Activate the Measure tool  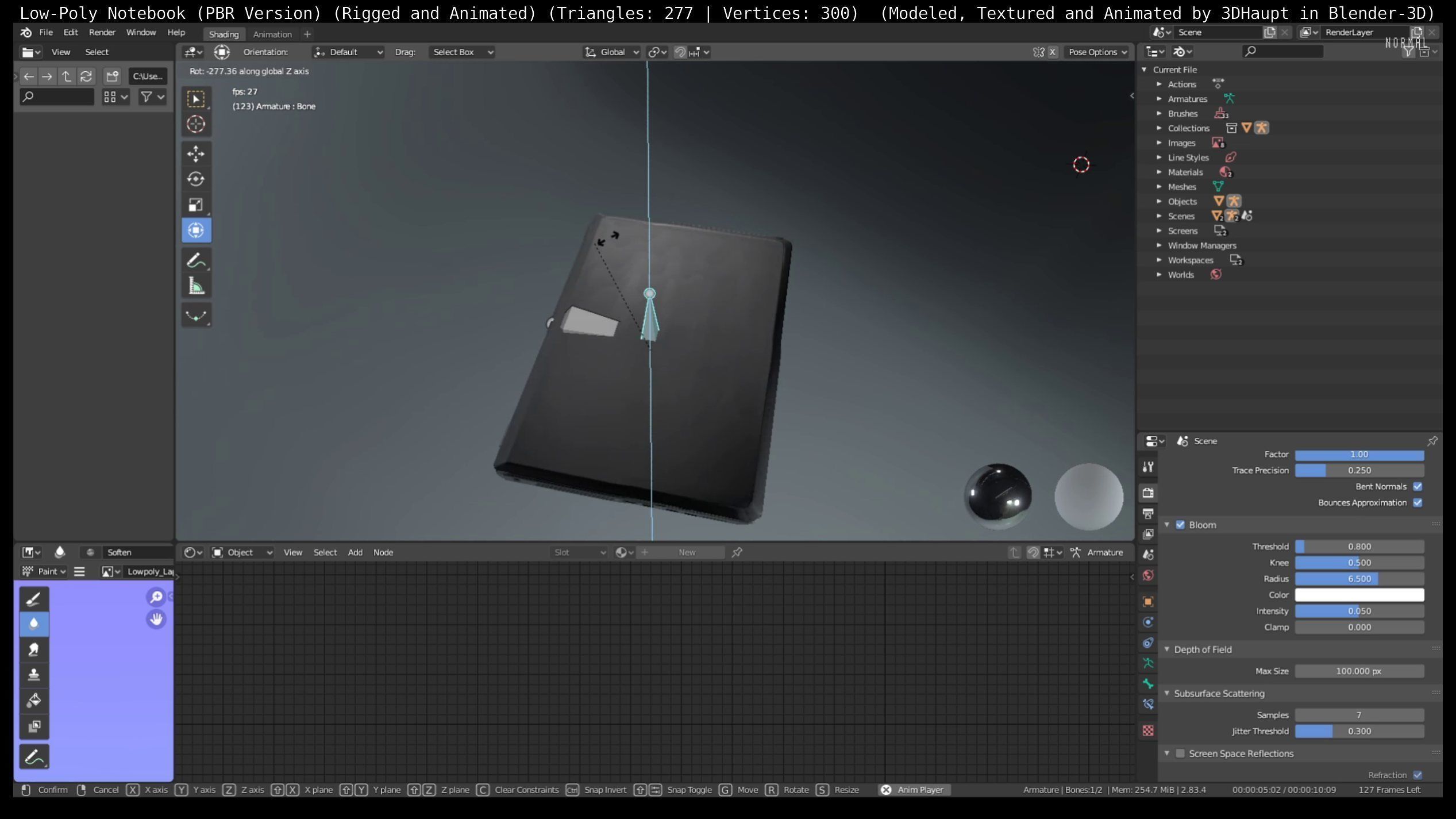[196, 286]
